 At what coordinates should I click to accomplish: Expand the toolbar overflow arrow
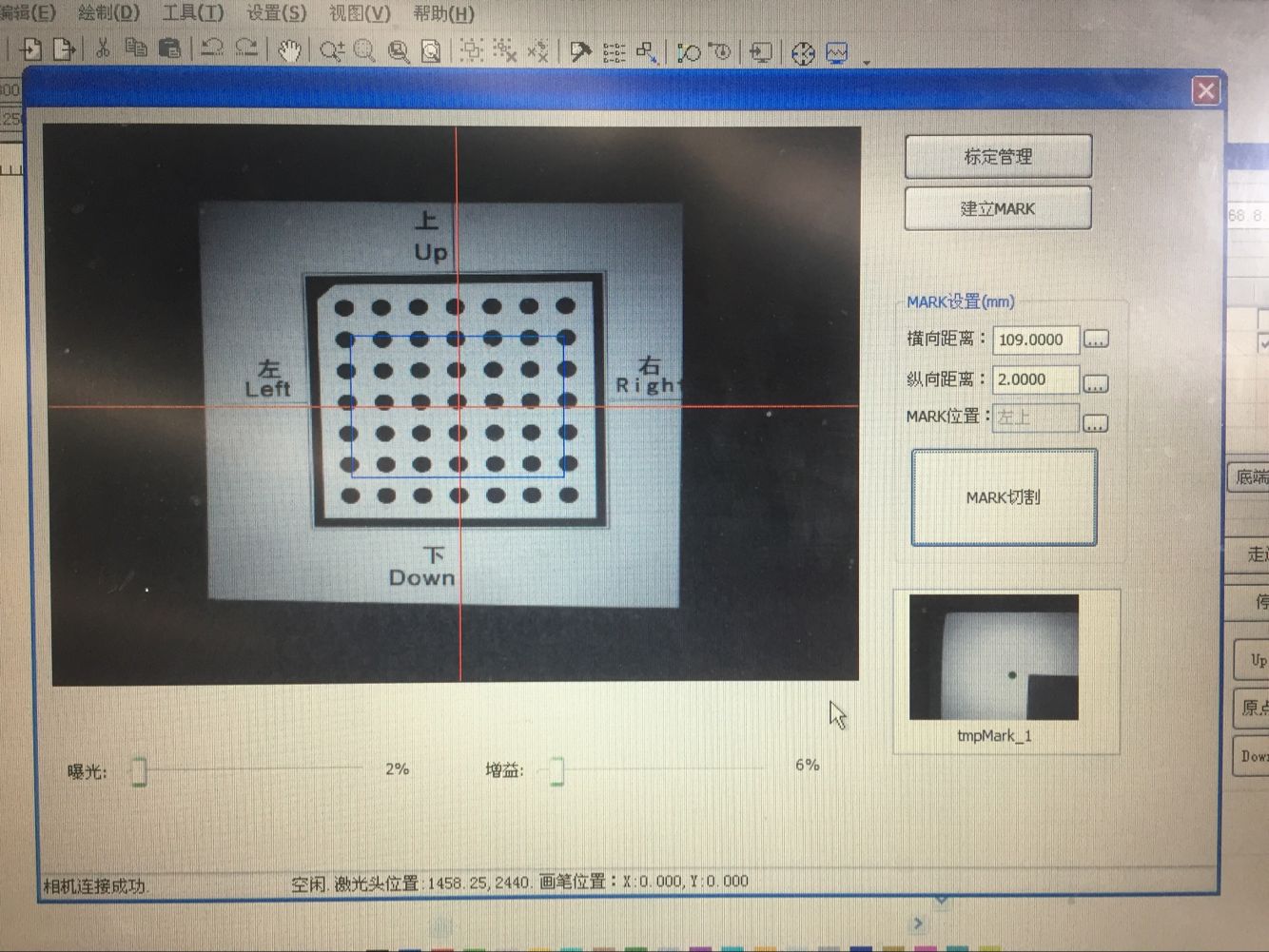click(867, 63)
